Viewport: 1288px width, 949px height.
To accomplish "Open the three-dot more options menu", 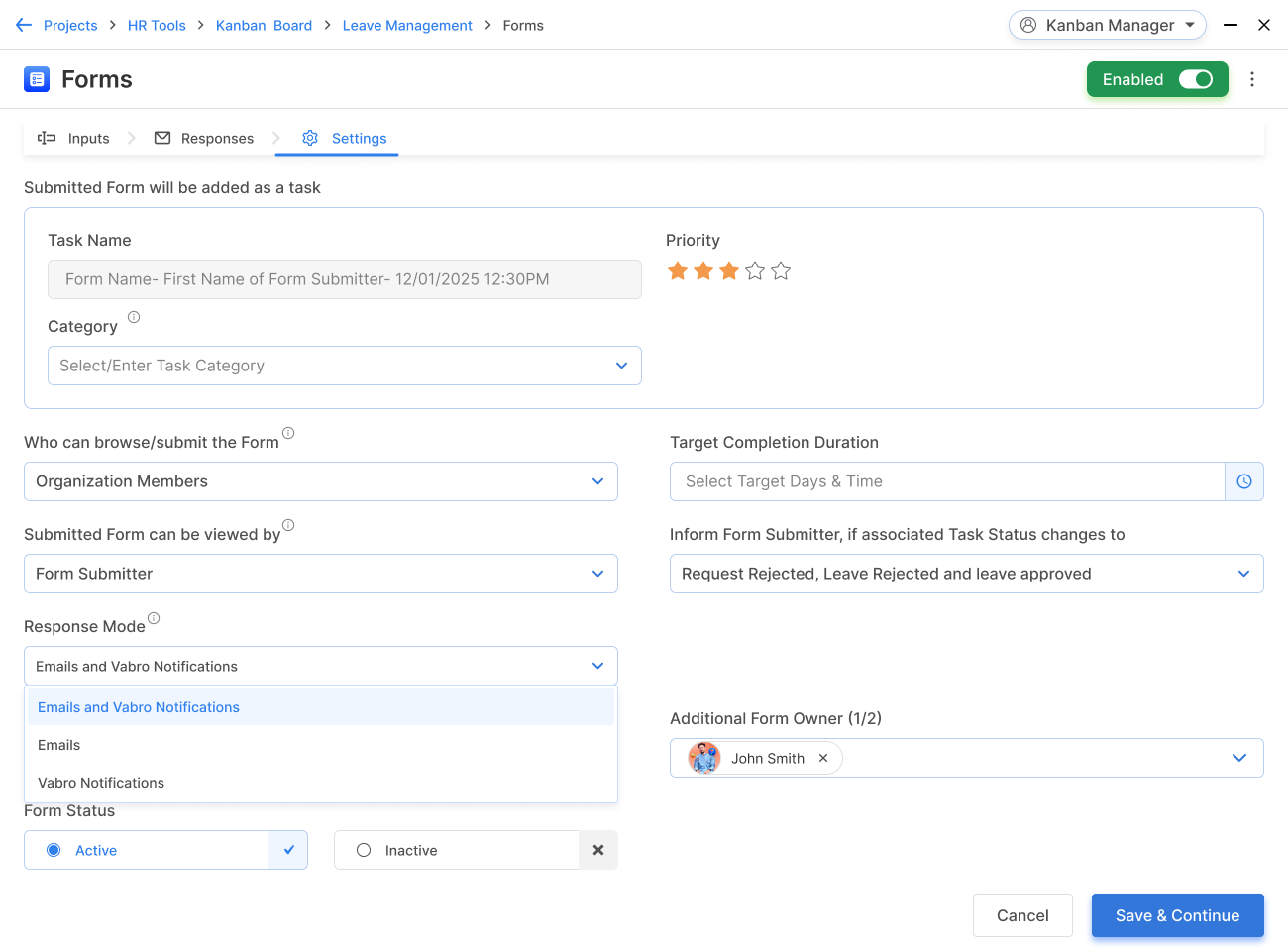I will click(x=1252, y=79).
